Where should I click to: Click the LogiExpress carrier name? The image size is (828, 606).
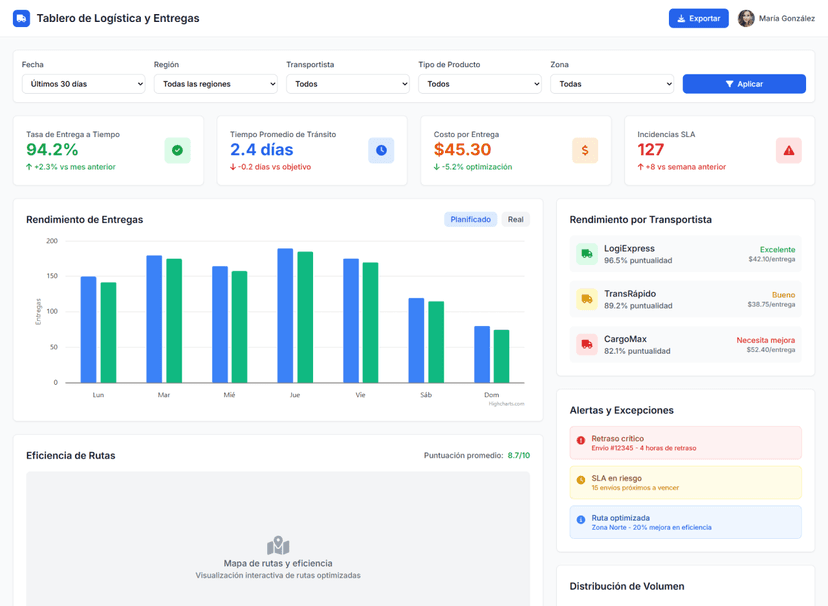tap(629, 249)
